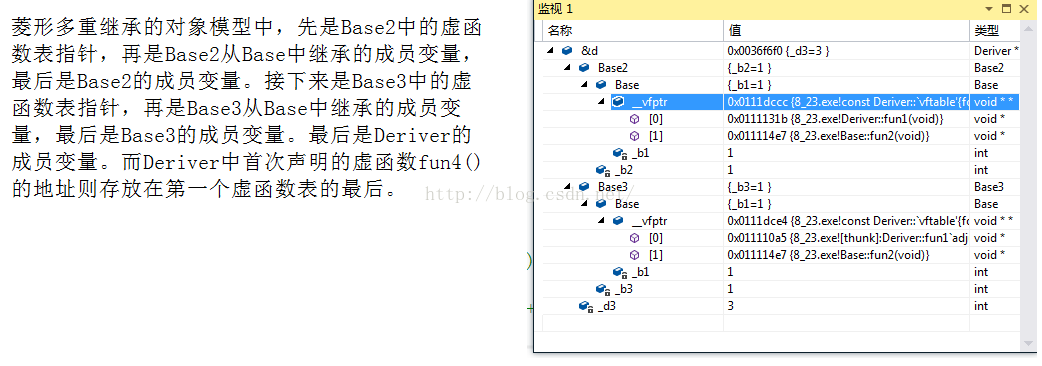Click the 值 column header
The height and width of the screenshot is (366, 1042).
[x=846, y=31]
